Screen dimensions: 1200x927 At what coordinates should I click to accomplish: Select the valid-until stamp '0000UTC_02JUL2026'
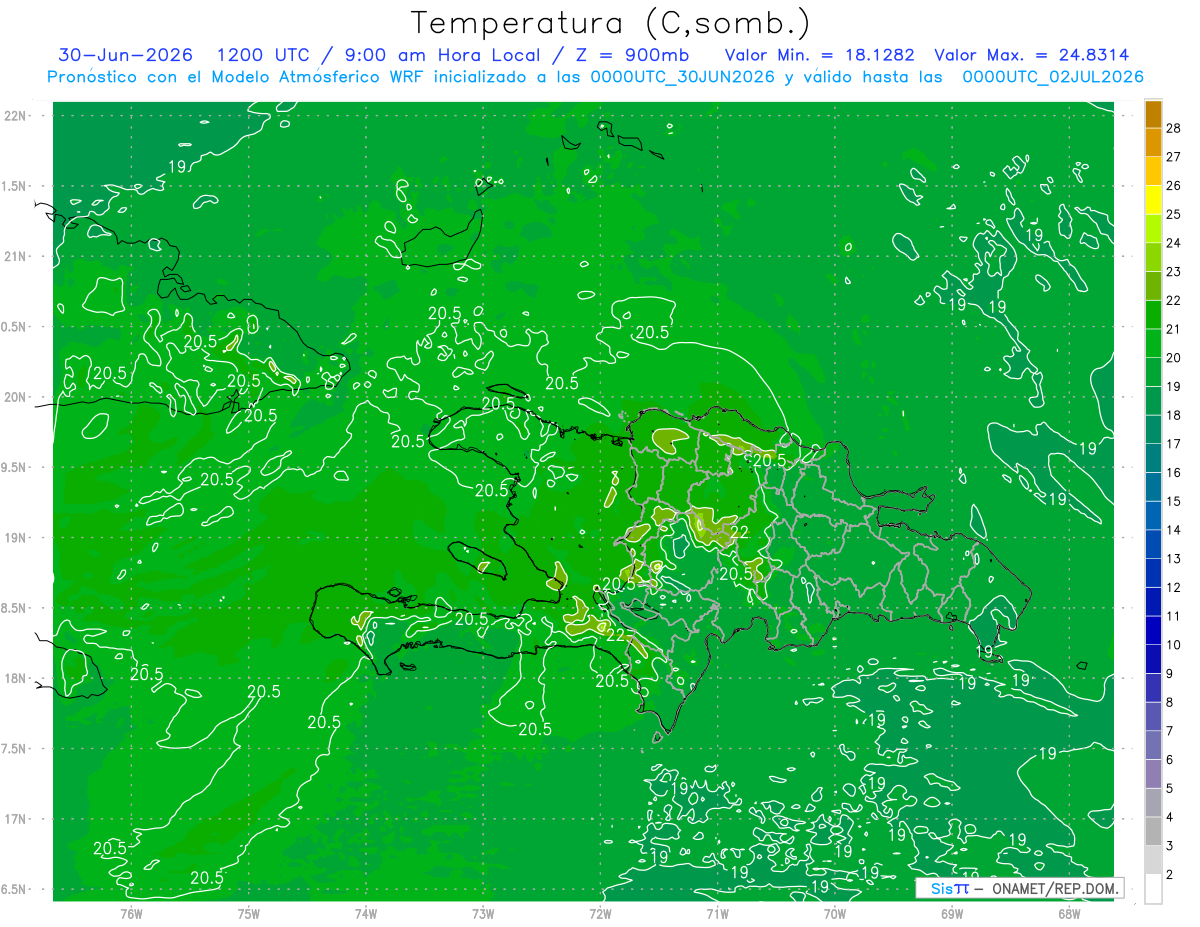tap(1053, 77)
